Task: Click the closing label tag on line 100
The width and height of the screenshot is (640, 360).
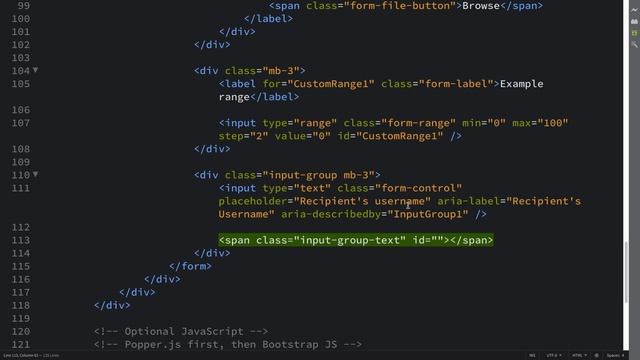Action: click(x=268, y=18)
